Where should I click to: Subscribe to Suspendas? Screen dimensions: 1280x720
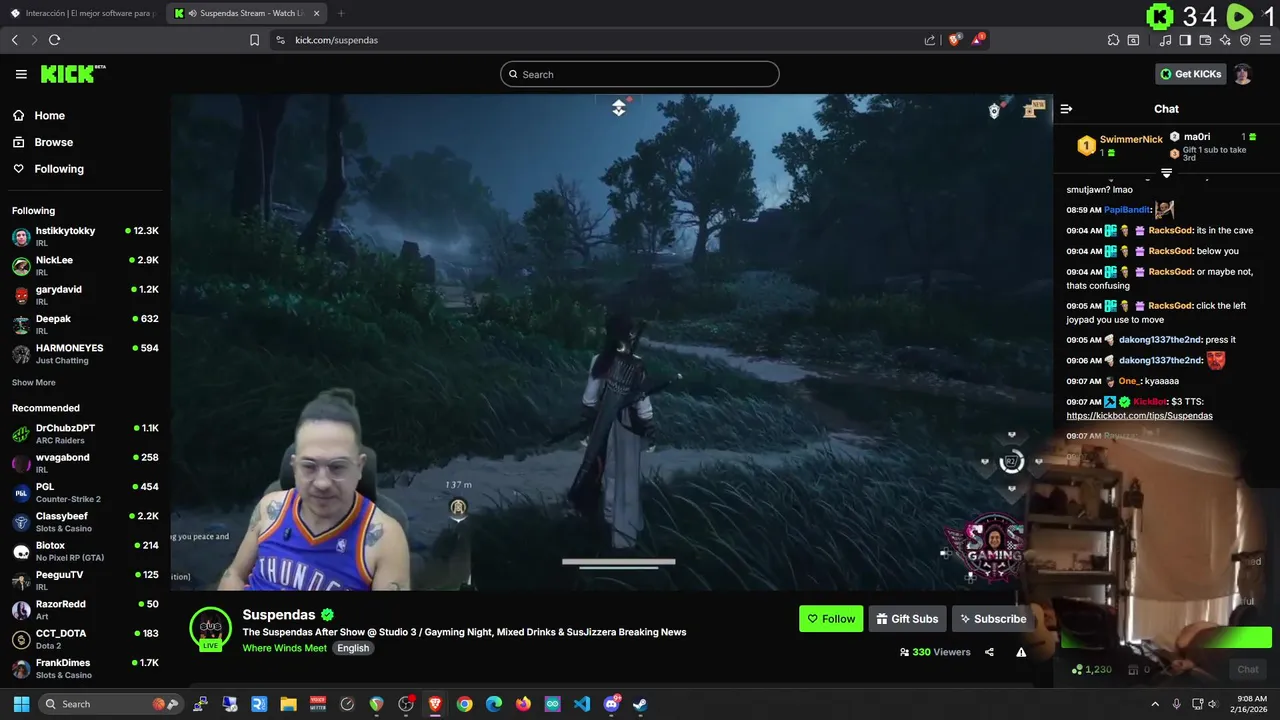[992, 619]
